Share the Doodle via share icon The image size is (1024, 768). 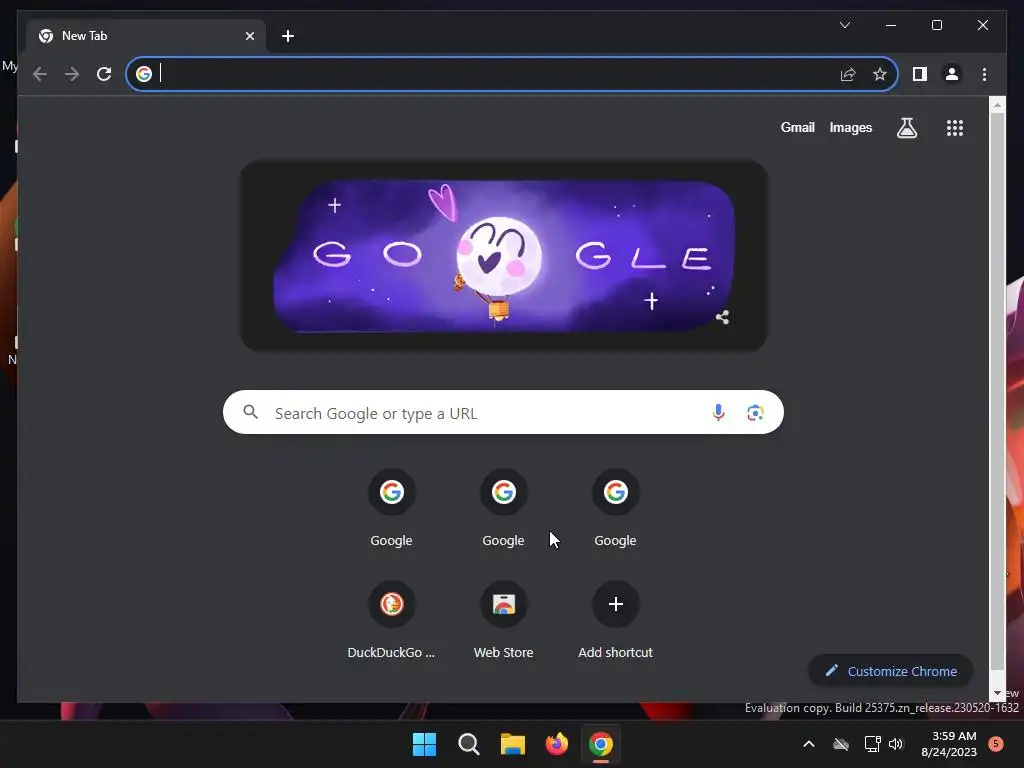coord(722,317)
